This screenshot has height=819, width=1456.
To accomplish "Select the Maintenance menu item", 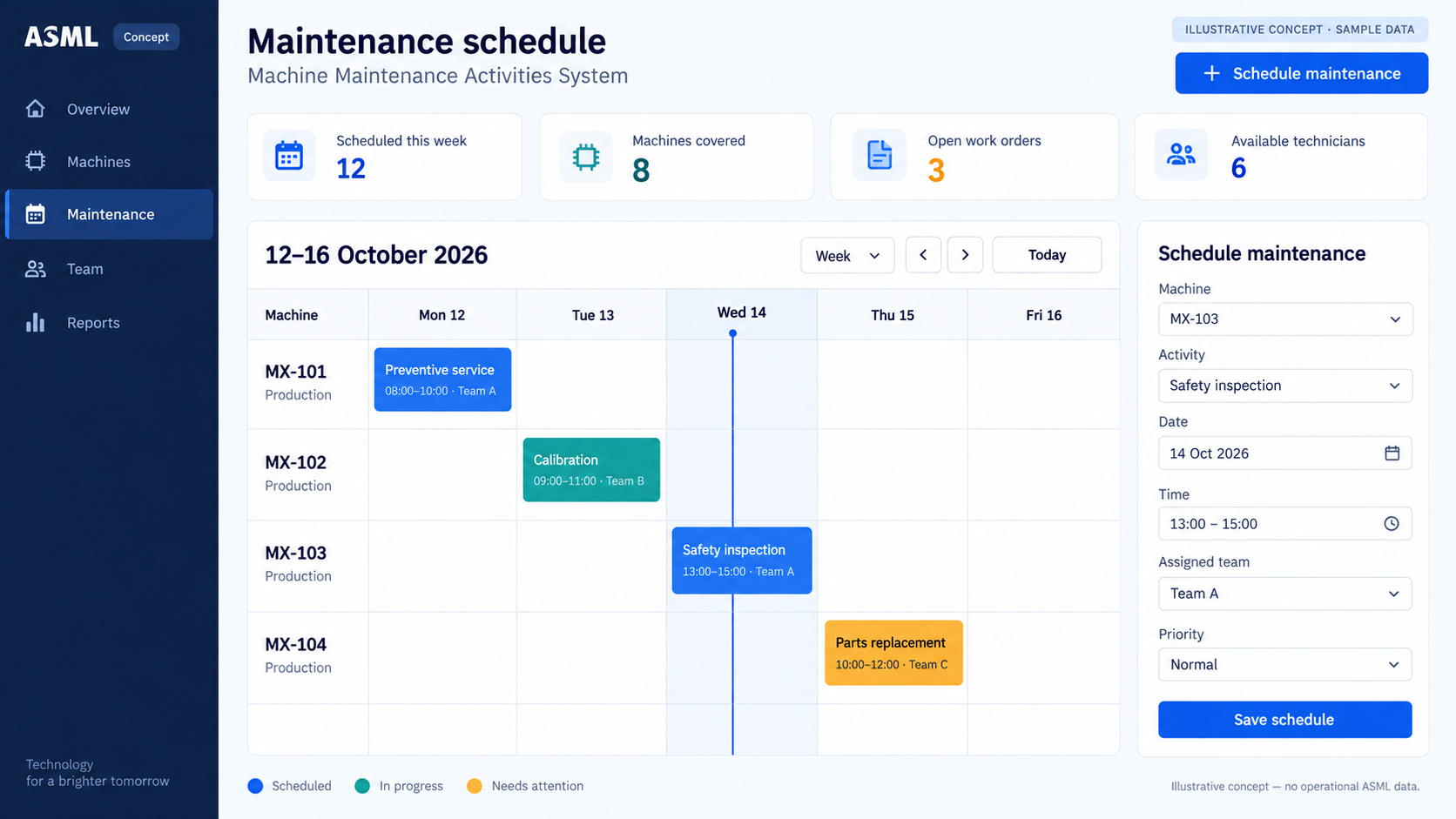I will (x=109, y=214).
